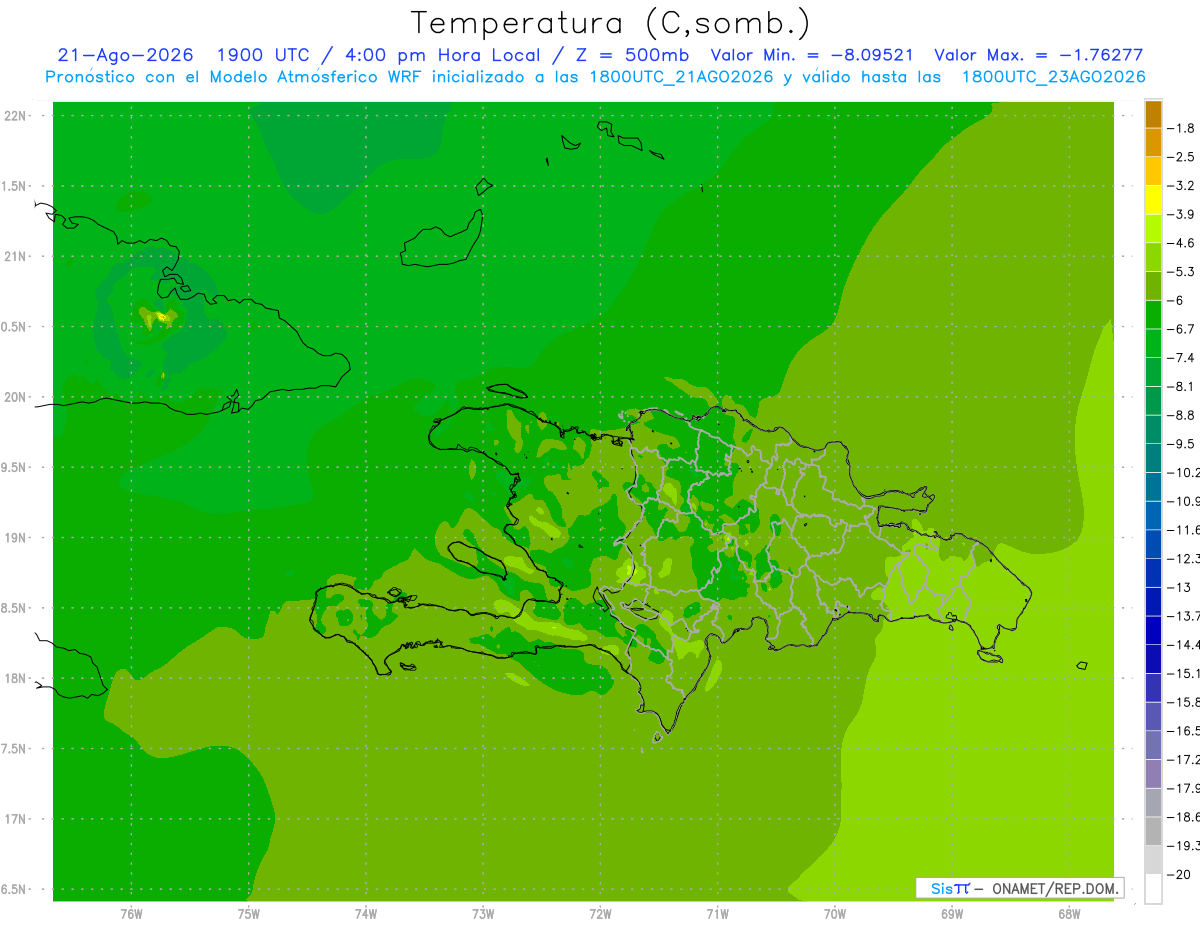The width and height of the screenshot is (1200, 927).
Task: Click the '22N' latitude label
Action: pos(17,116)
